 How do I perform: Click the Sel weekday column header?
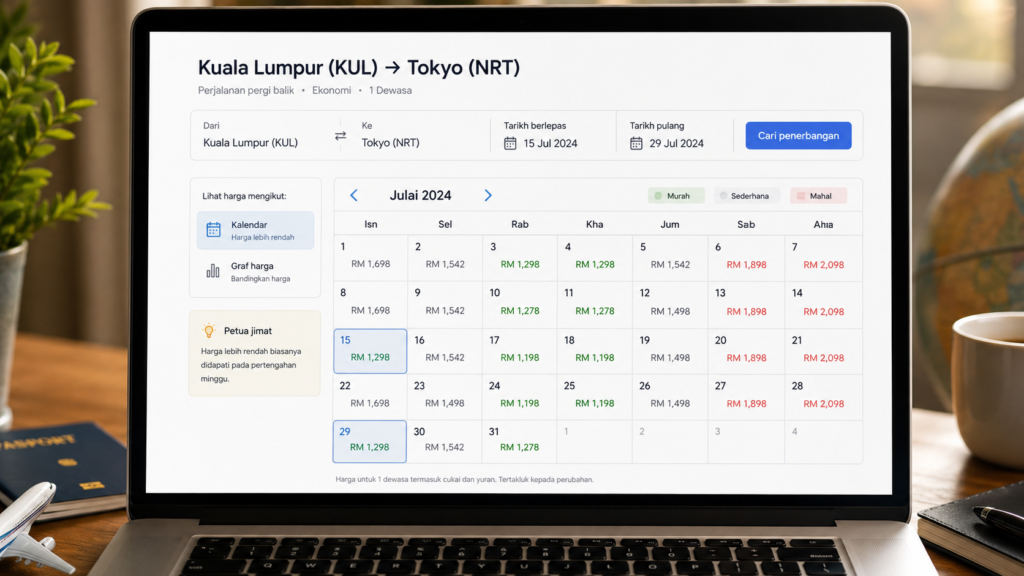445,224
